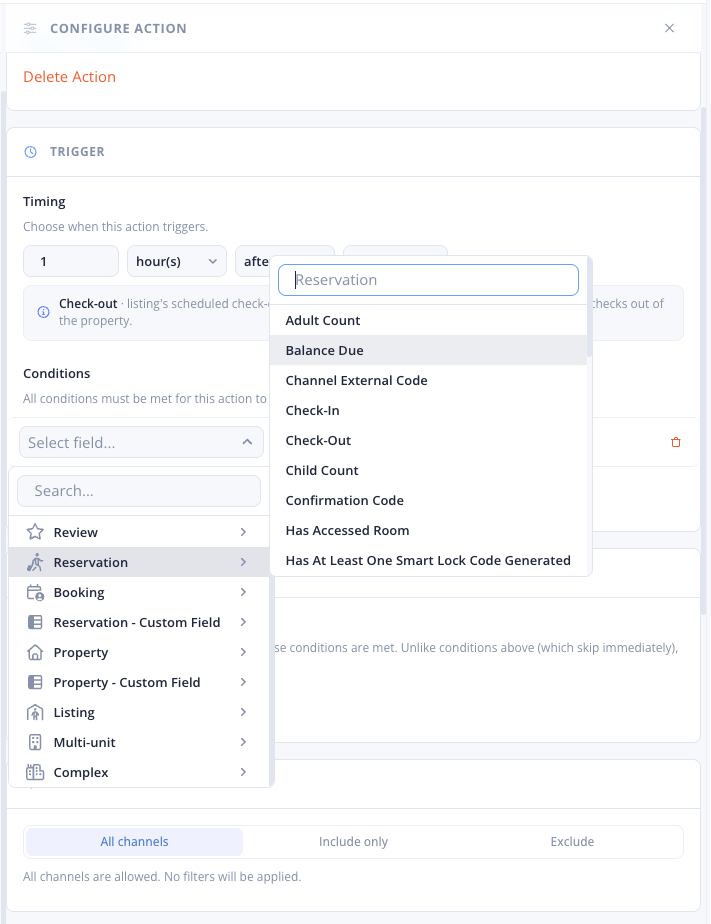
Task: Expand the Review submenu chevron
Action: point(243,532)
